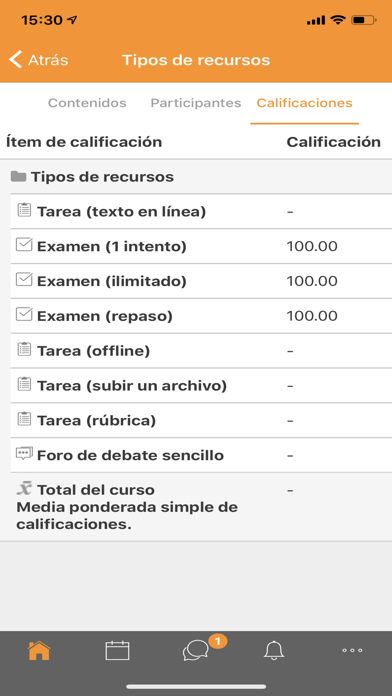Select the Calificaciones tab
The height and width of the screenshot is (696, 392).
point(305,103)
